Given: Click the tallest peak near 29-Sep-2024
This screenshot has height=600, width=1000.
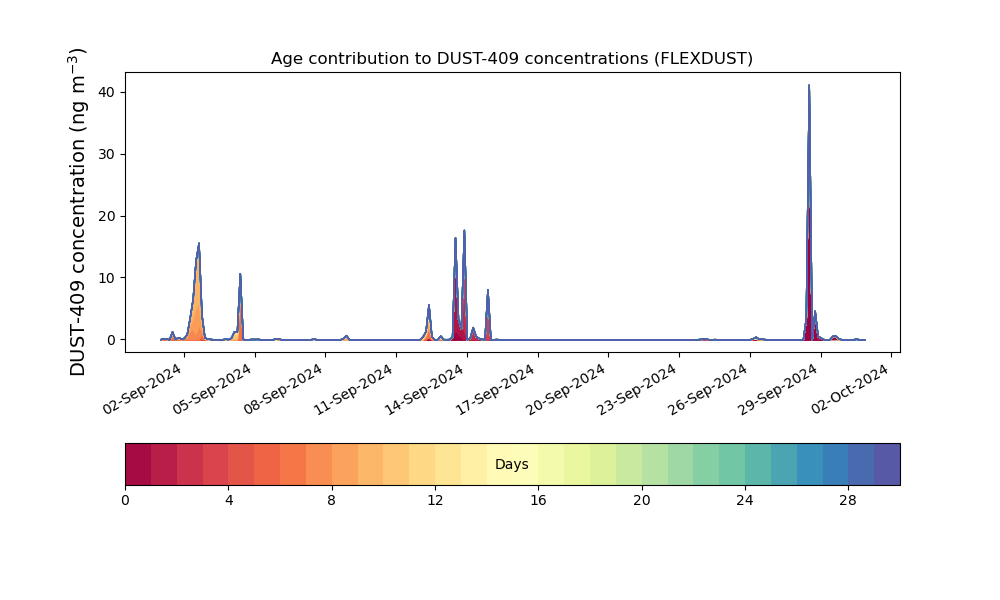Looking at the screenshot, I should (809, 210).
